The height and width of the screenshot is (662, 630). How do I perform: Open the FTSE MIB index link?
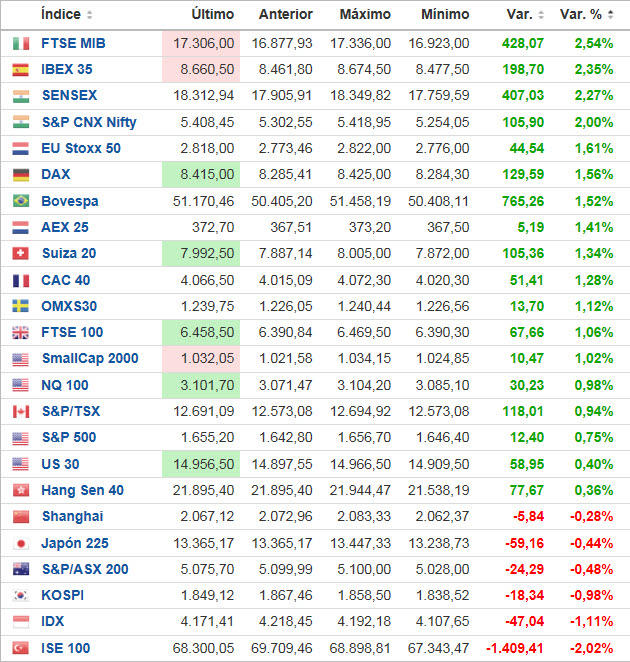click(x=73, y=44)
